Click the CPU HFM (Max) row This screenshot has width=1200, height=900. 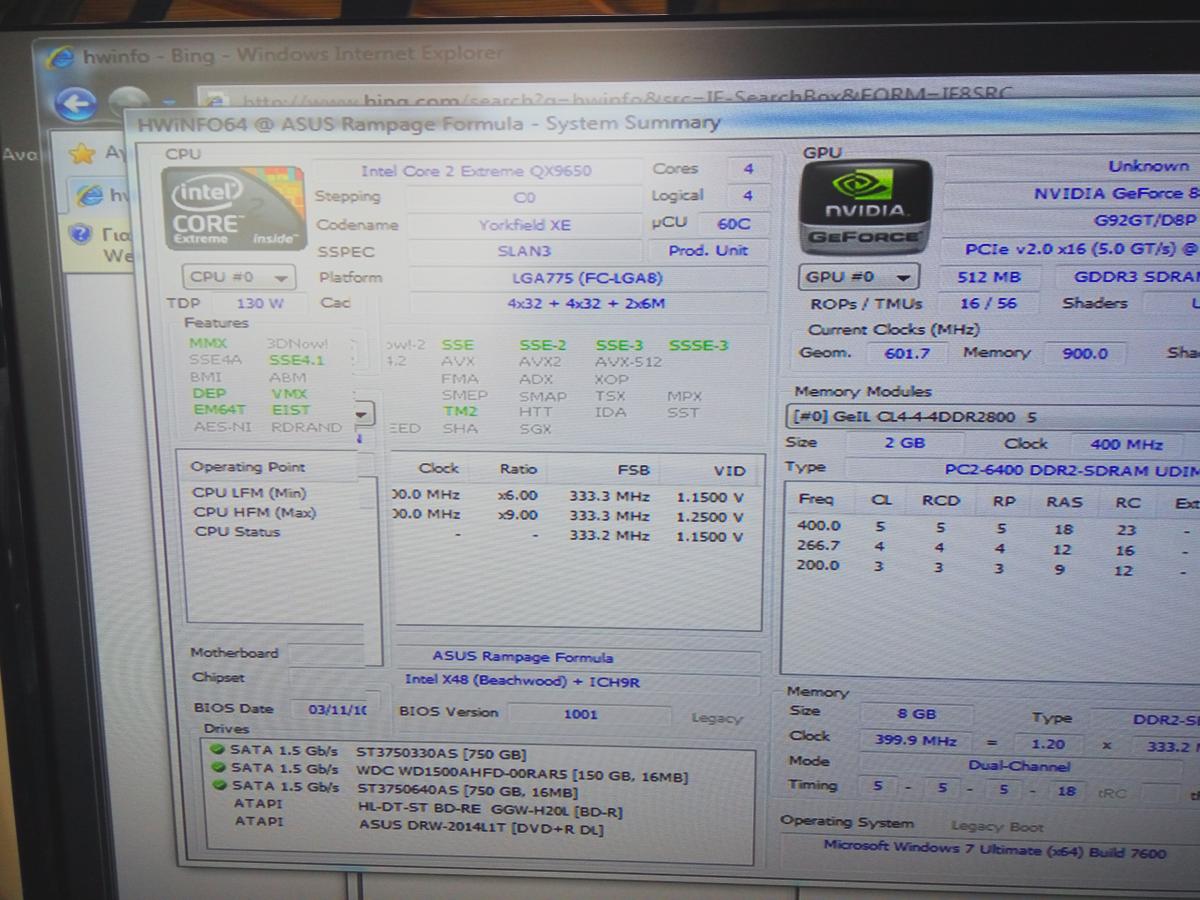[x=468, y=515]
